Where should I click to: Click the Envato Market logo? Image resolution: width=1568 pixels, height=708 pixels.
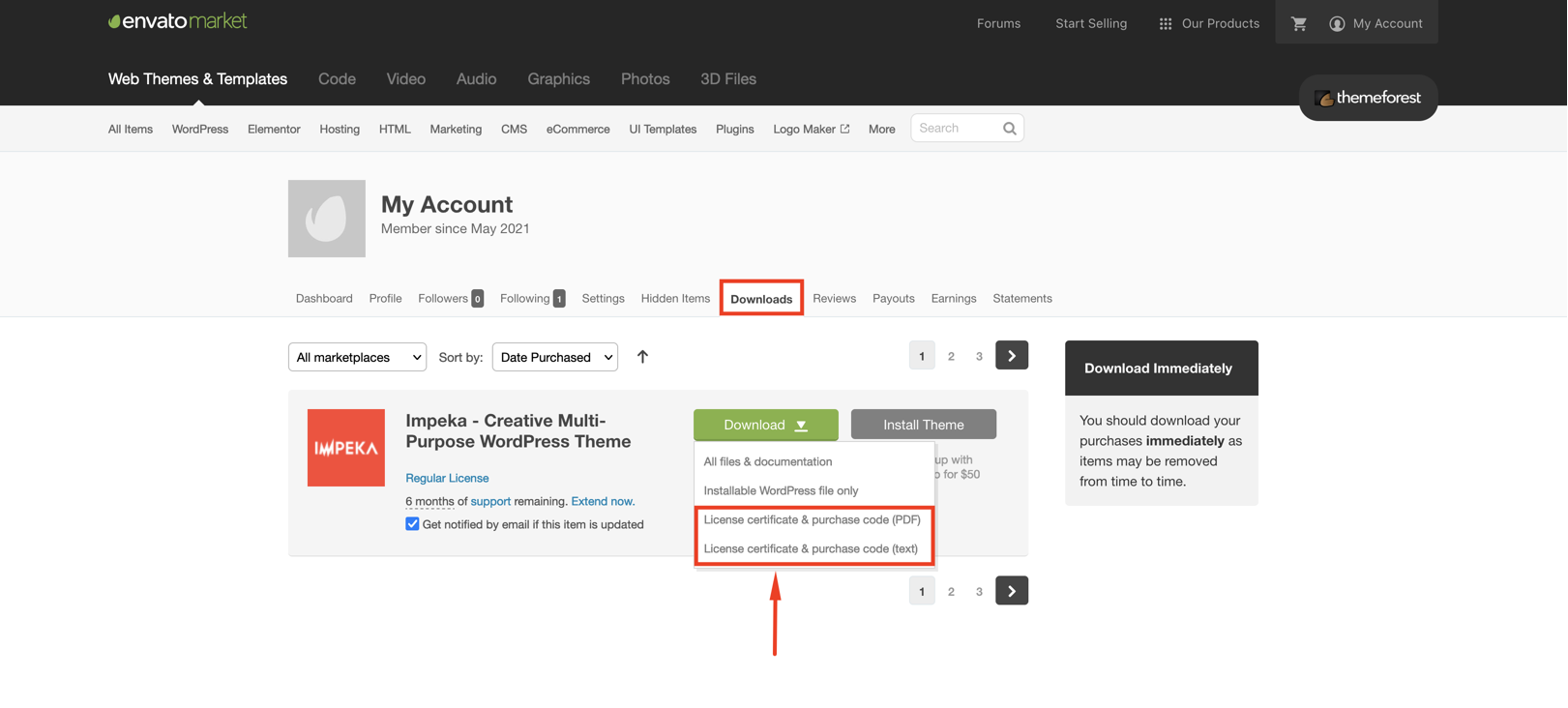coord(178,21)
